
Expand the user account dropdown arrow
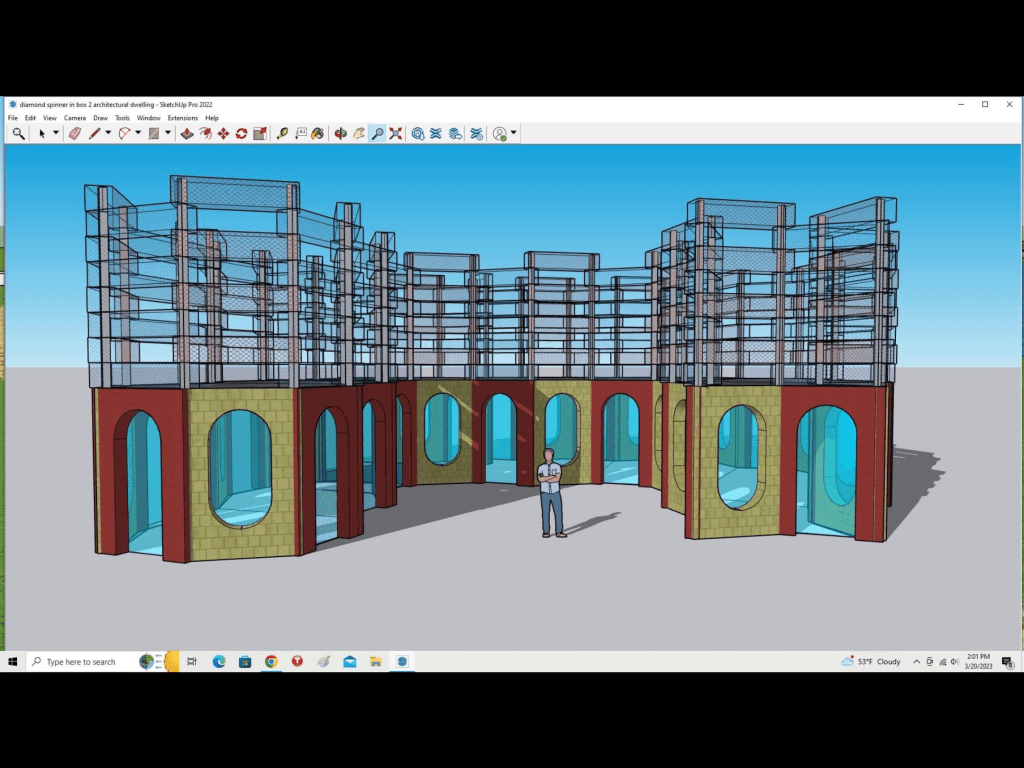514,133
